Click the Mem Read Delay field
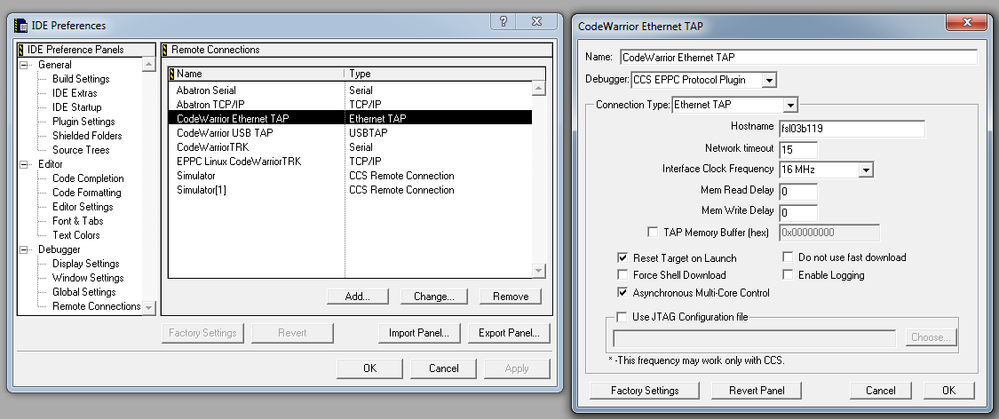The height and width of the screenshot is (419, 999). pyautogui.click(x=798, y=192)
